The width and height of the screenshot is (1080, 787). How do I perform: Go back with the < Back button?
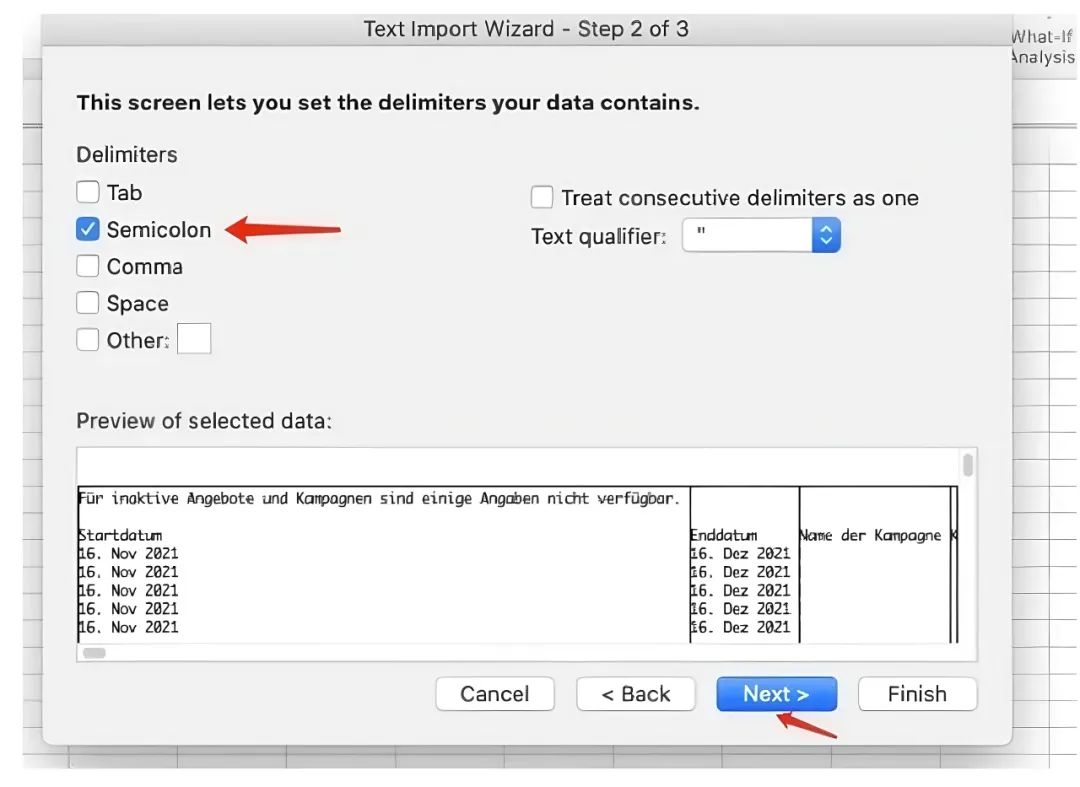tap(636, 694)
